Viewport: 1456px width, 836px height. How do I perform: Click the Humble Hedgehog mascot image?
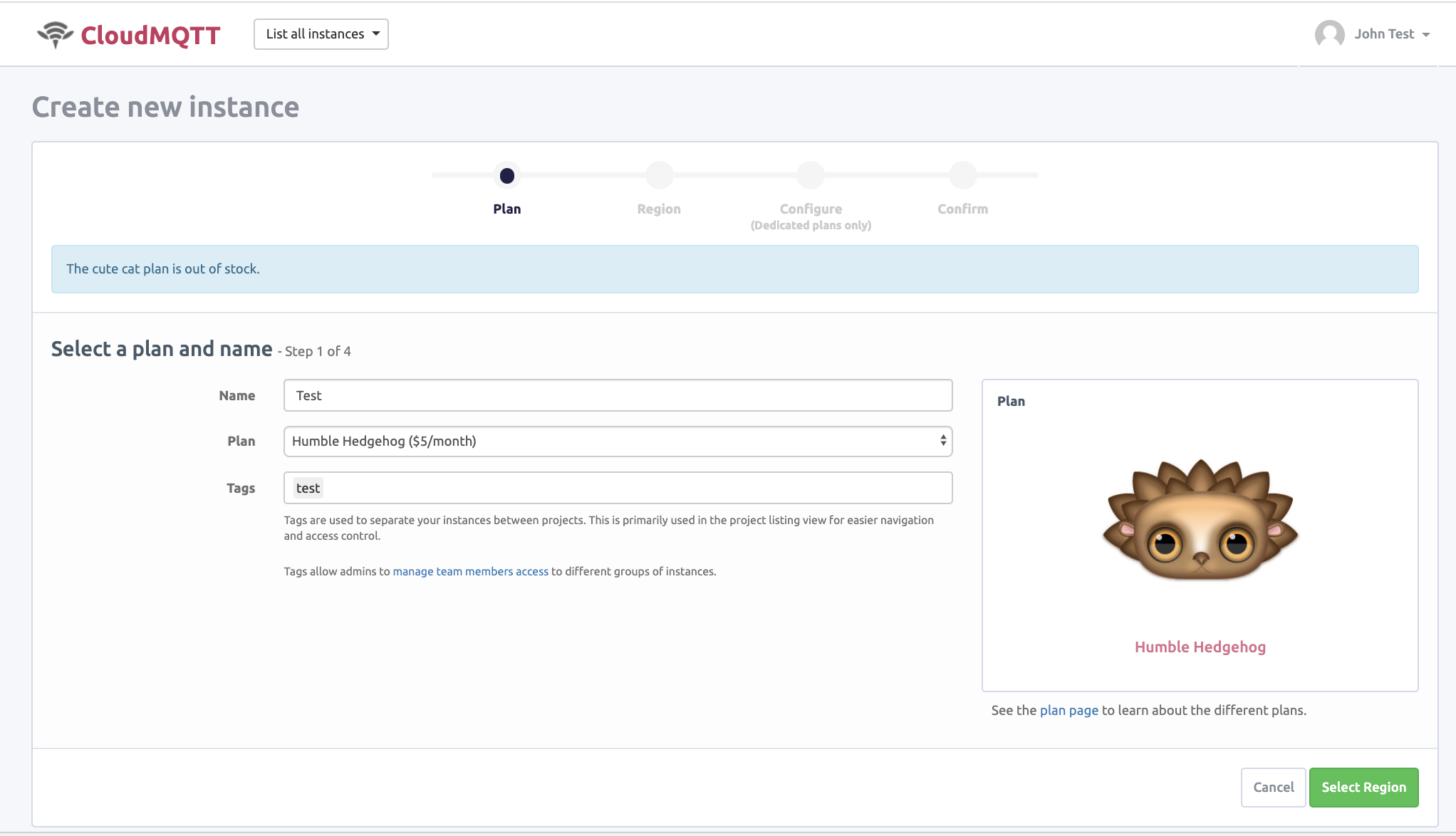point(1200,520)
